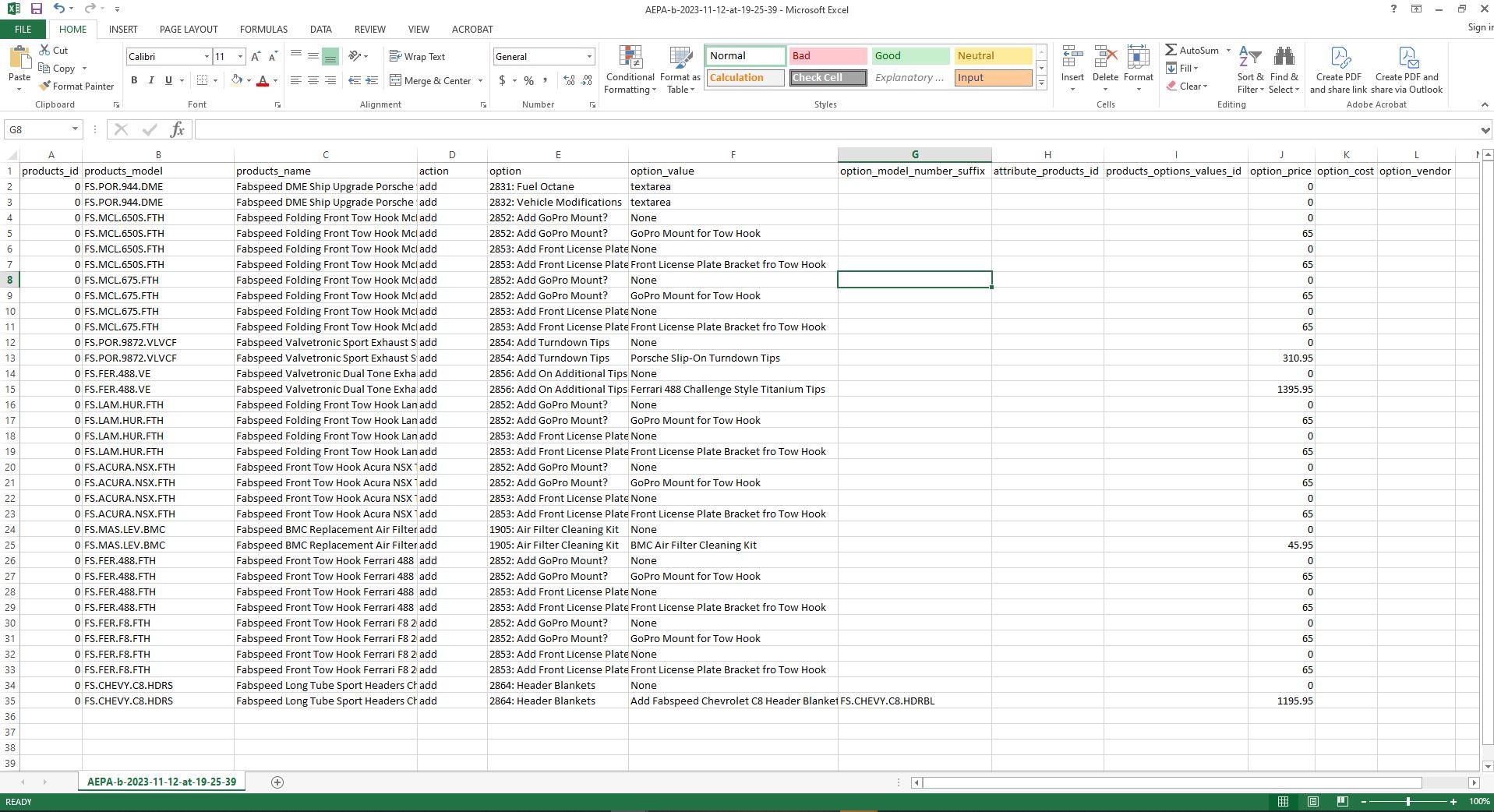Viewport: 1494px width, 812px height.
Task: Decrease font size with the small A icon
Action: 272,56
